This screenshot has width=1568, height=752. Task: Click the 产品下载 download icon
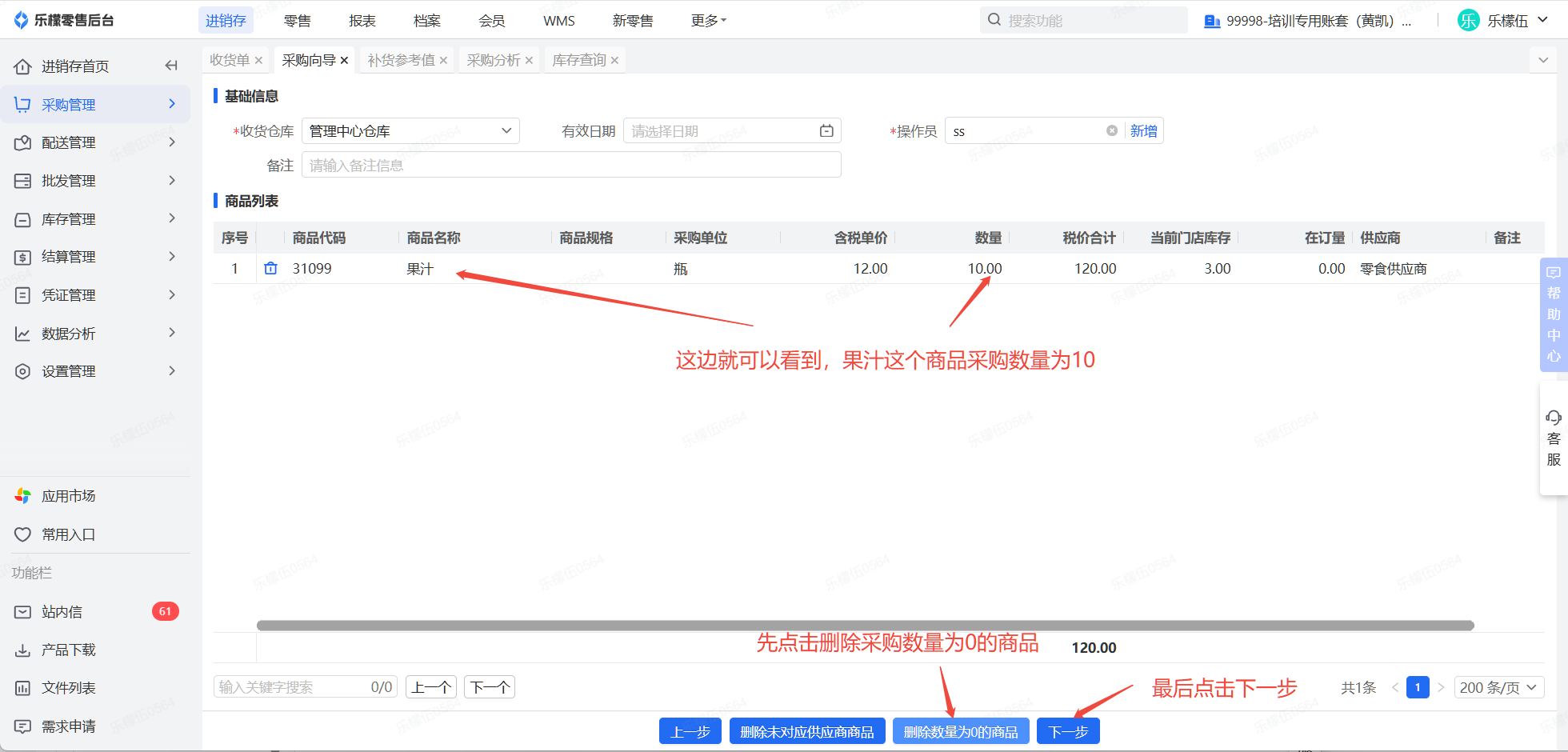(23, 650)
